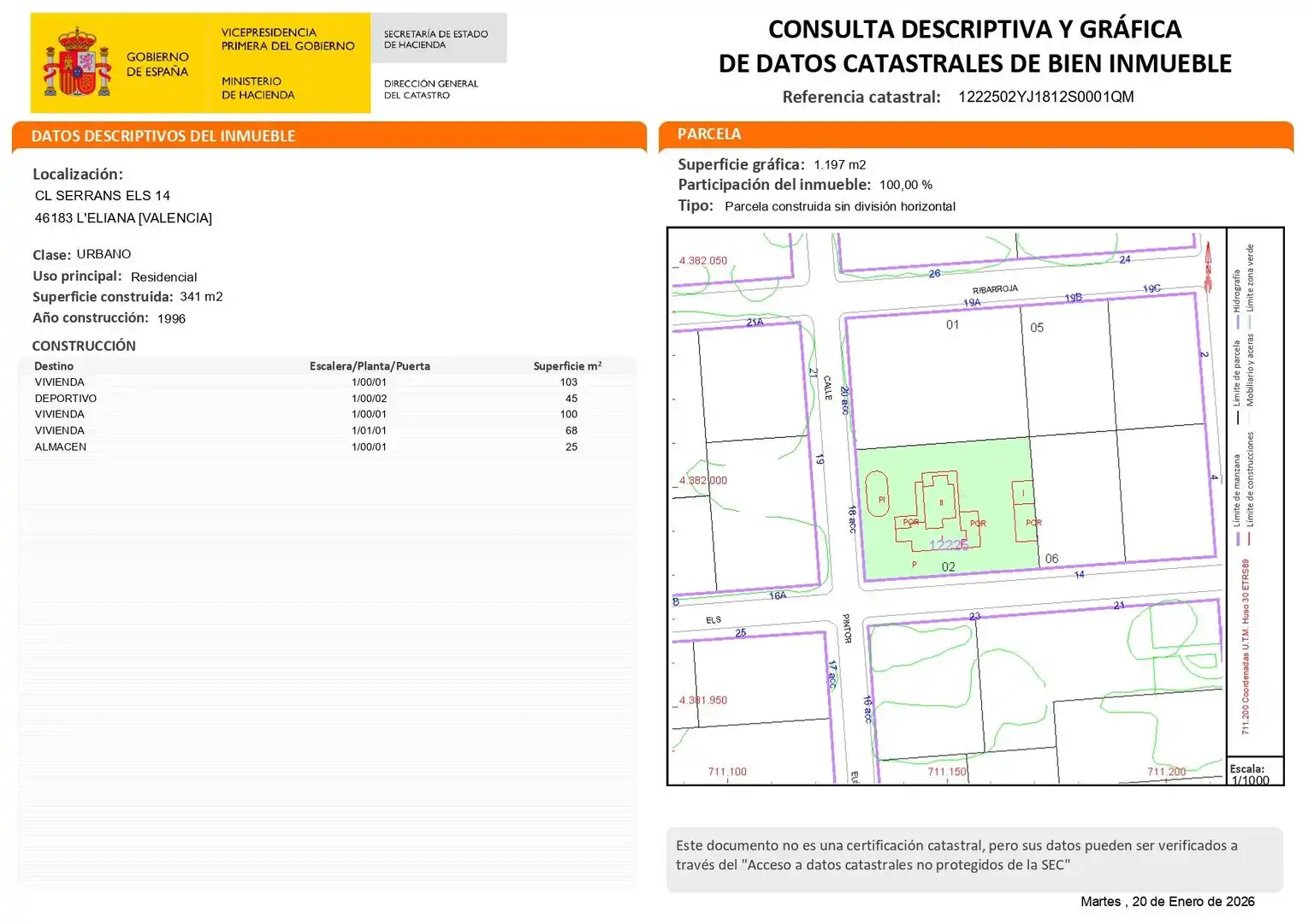
Task: Click street number '19B' on the map
Action: click(1074, 298)
